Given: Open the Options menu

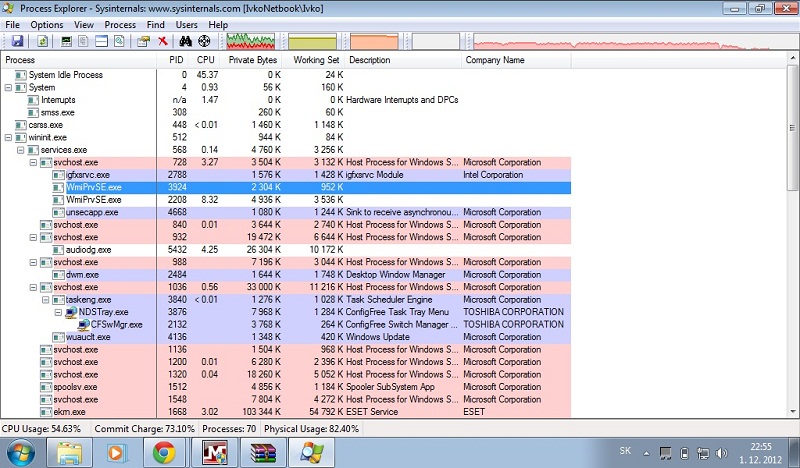Looking at the screenshot, I should [46, 24].
